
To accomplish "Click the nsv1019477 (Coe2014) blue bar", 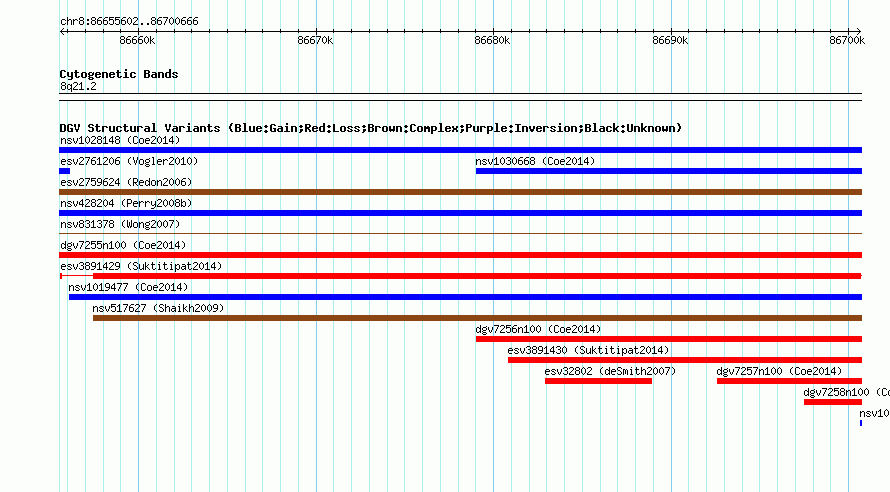I will click(x=465, y=297).
